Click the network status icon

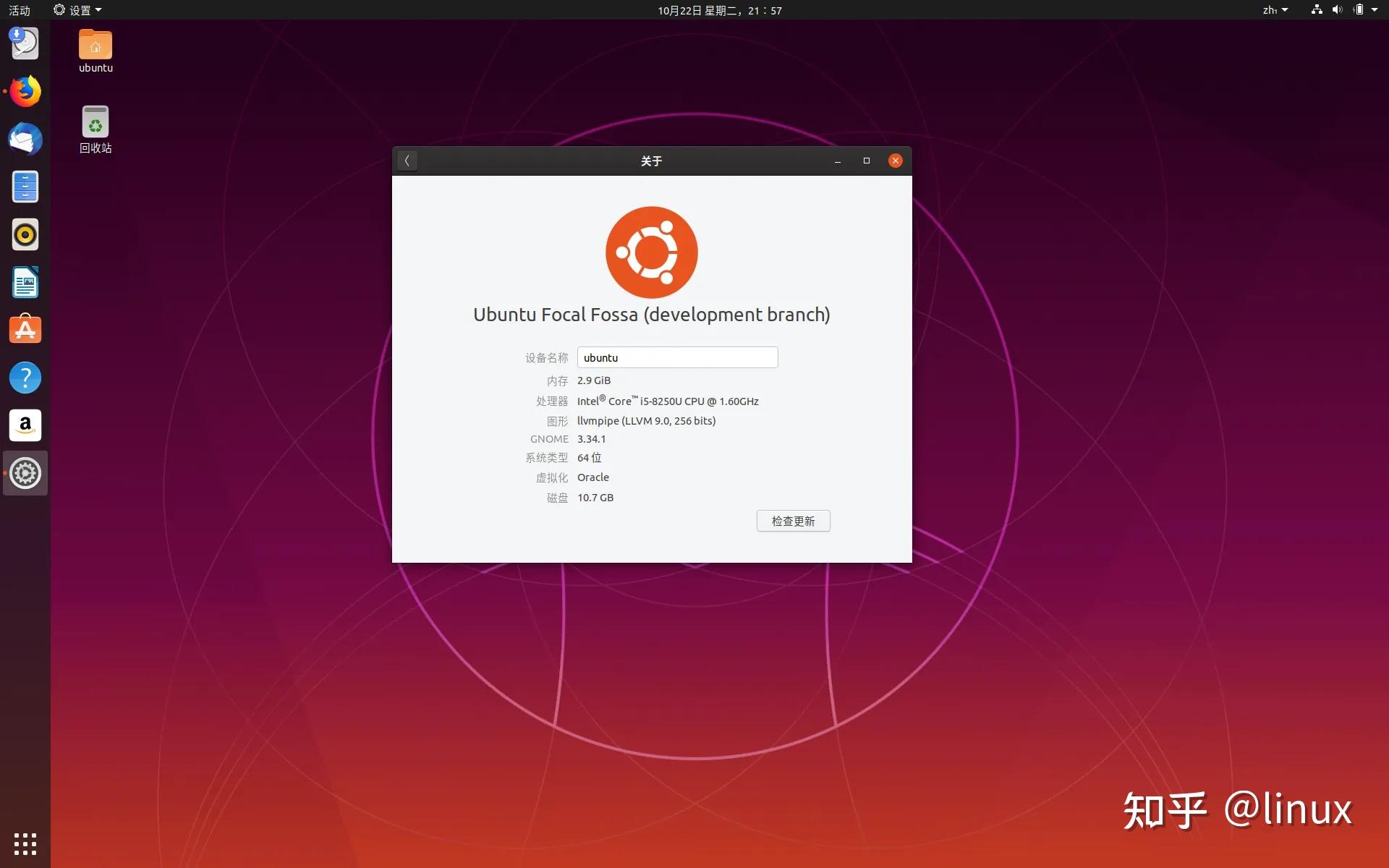[x=1316, y=9]
